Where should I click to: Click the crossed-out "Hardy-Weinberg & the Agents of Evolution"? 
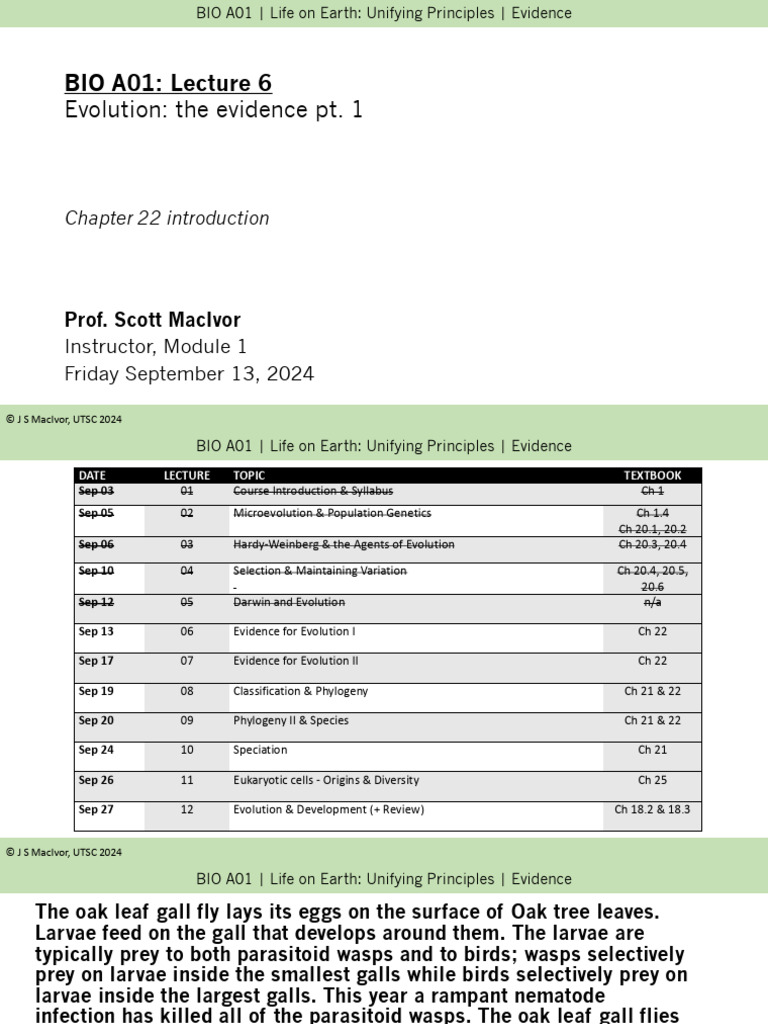[343, 545]
